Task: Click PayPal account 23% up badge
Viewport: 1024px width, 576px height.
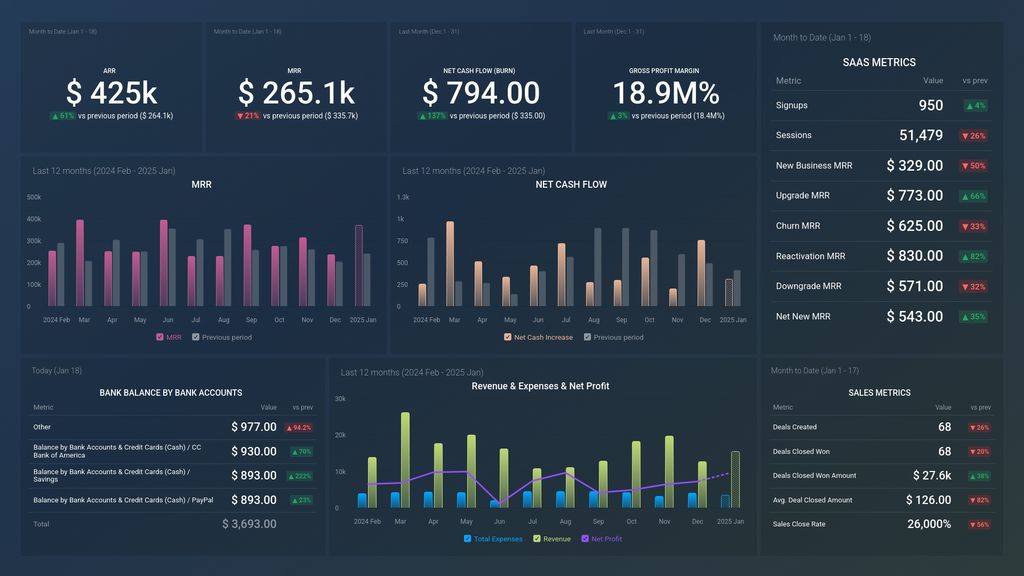Action: pyautogui.click(x=301, y=500)
